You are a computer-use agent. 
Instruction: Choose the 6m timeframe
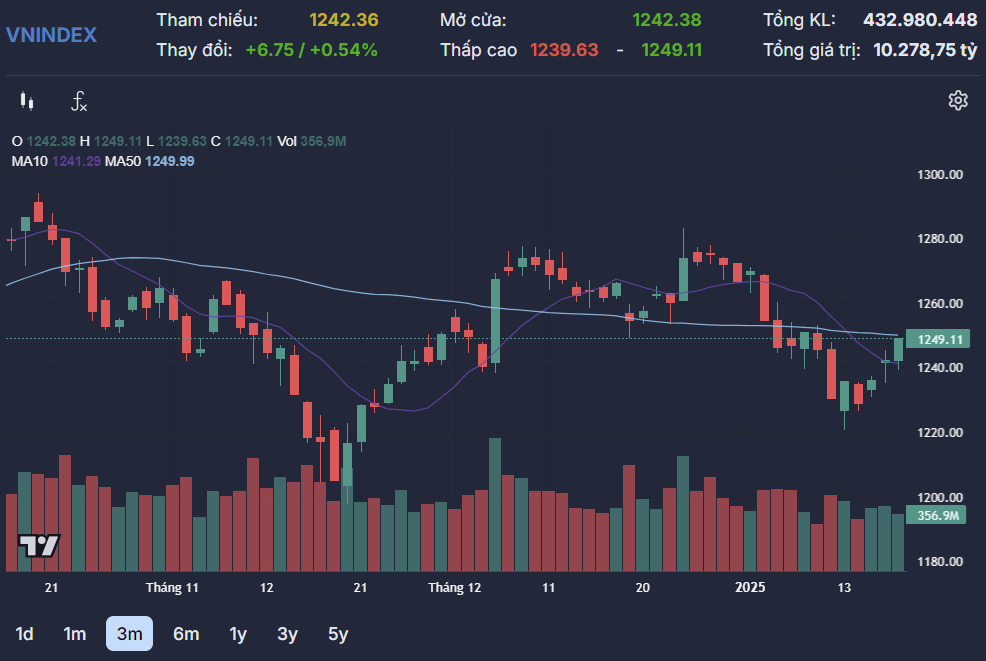[186, 634]
